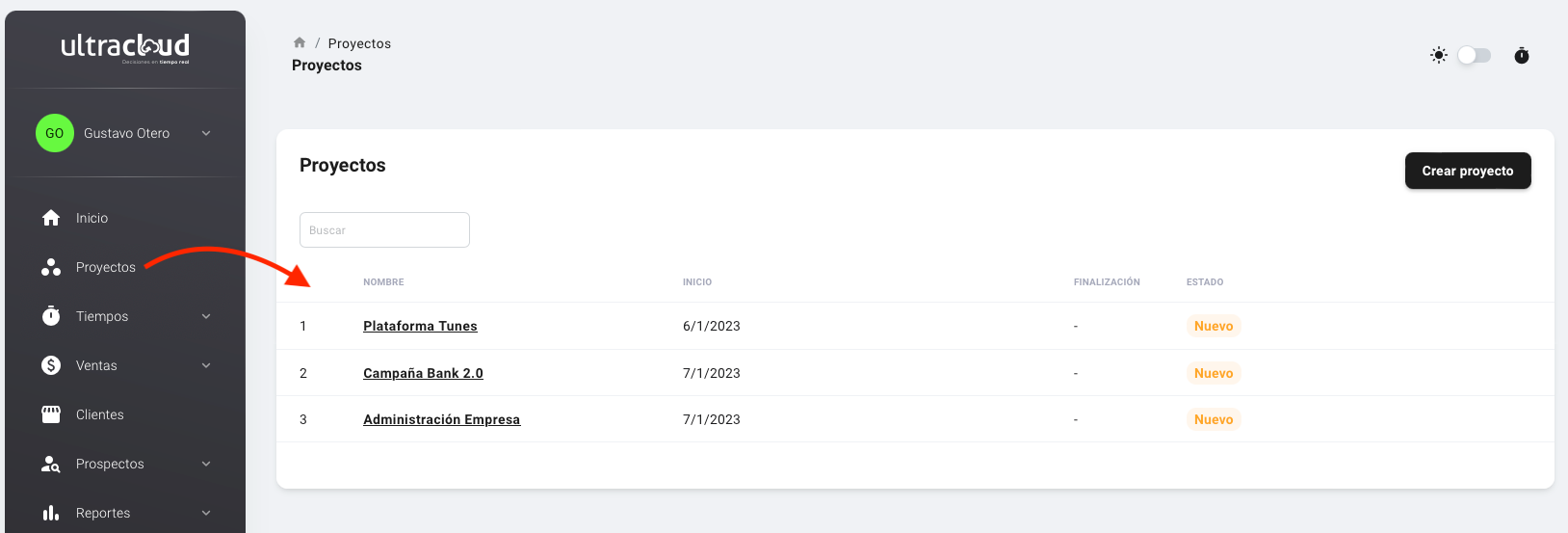The height and width of the screenshot is (533, 1568).
Task: Expand the Tiempos submenu chevron
Action: click(x=206, y=316)
